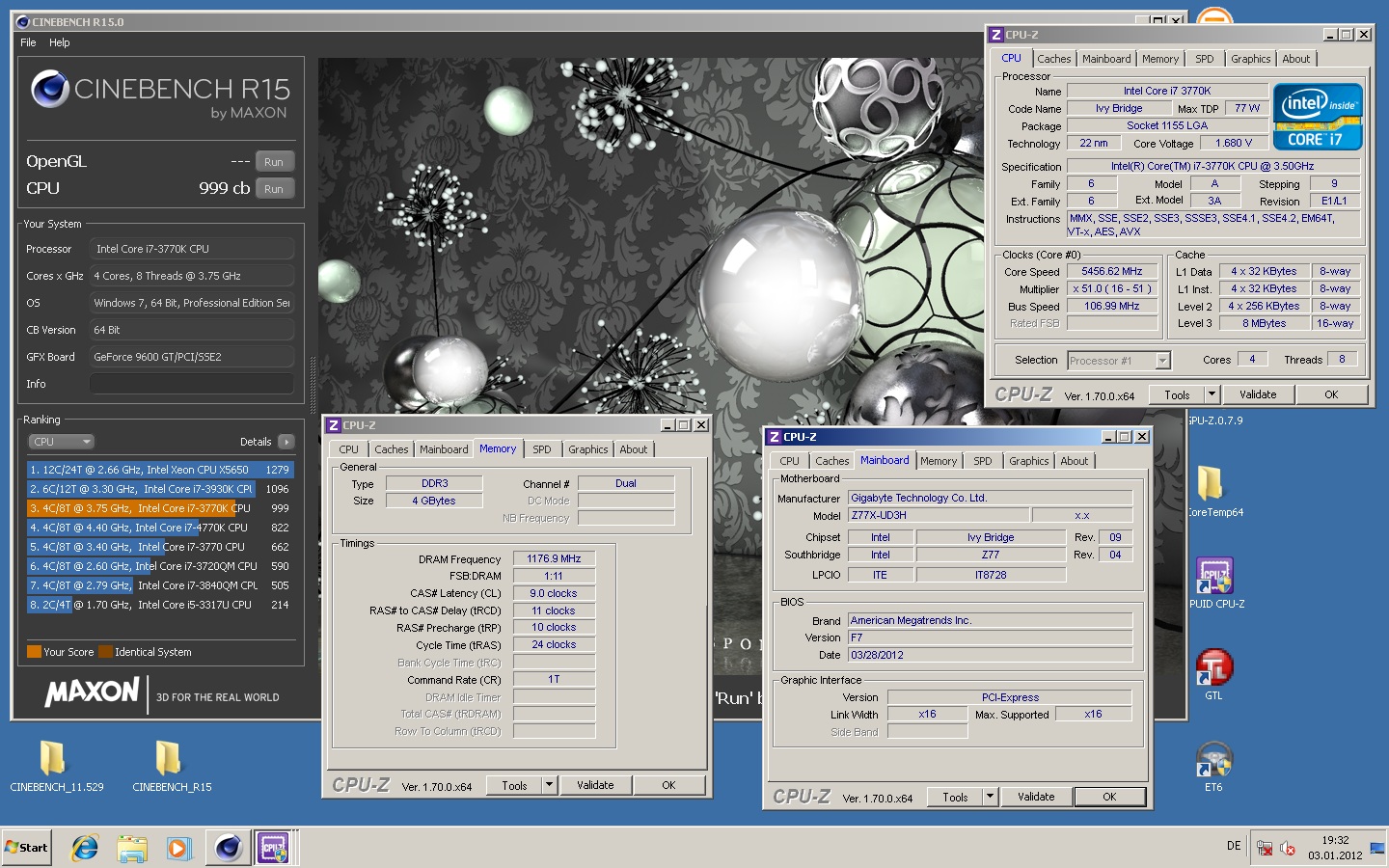Run the OpenGL benchmark
The height and width of the screenshot is (868, 1389).
[x=274, y=162]
